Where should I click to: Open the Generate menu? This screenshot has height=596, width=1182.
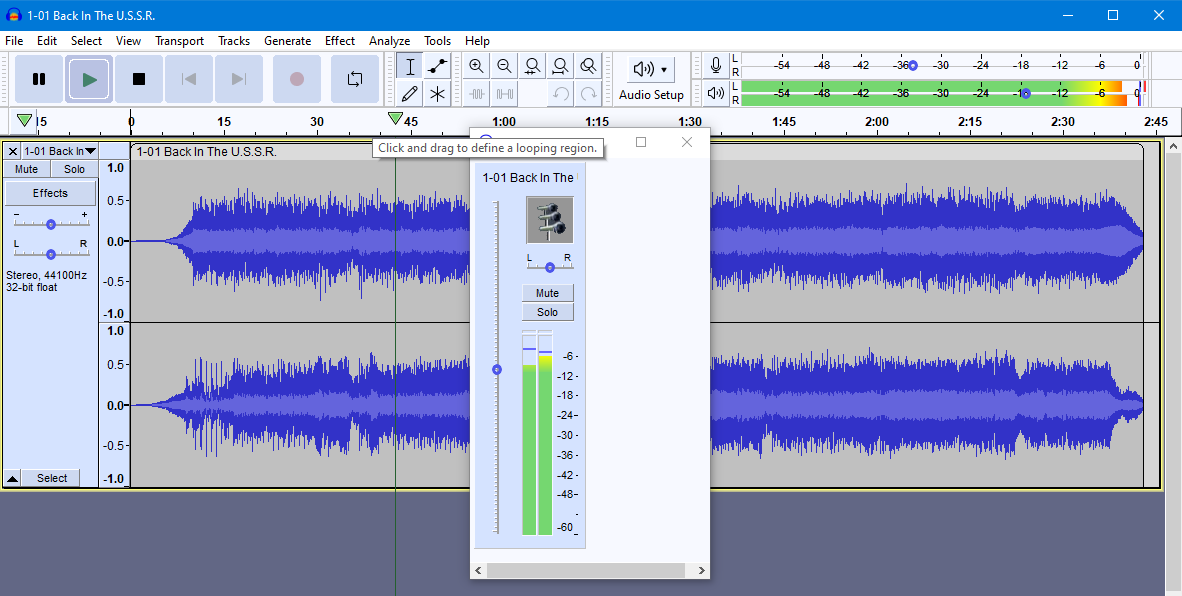coord(288,41)
